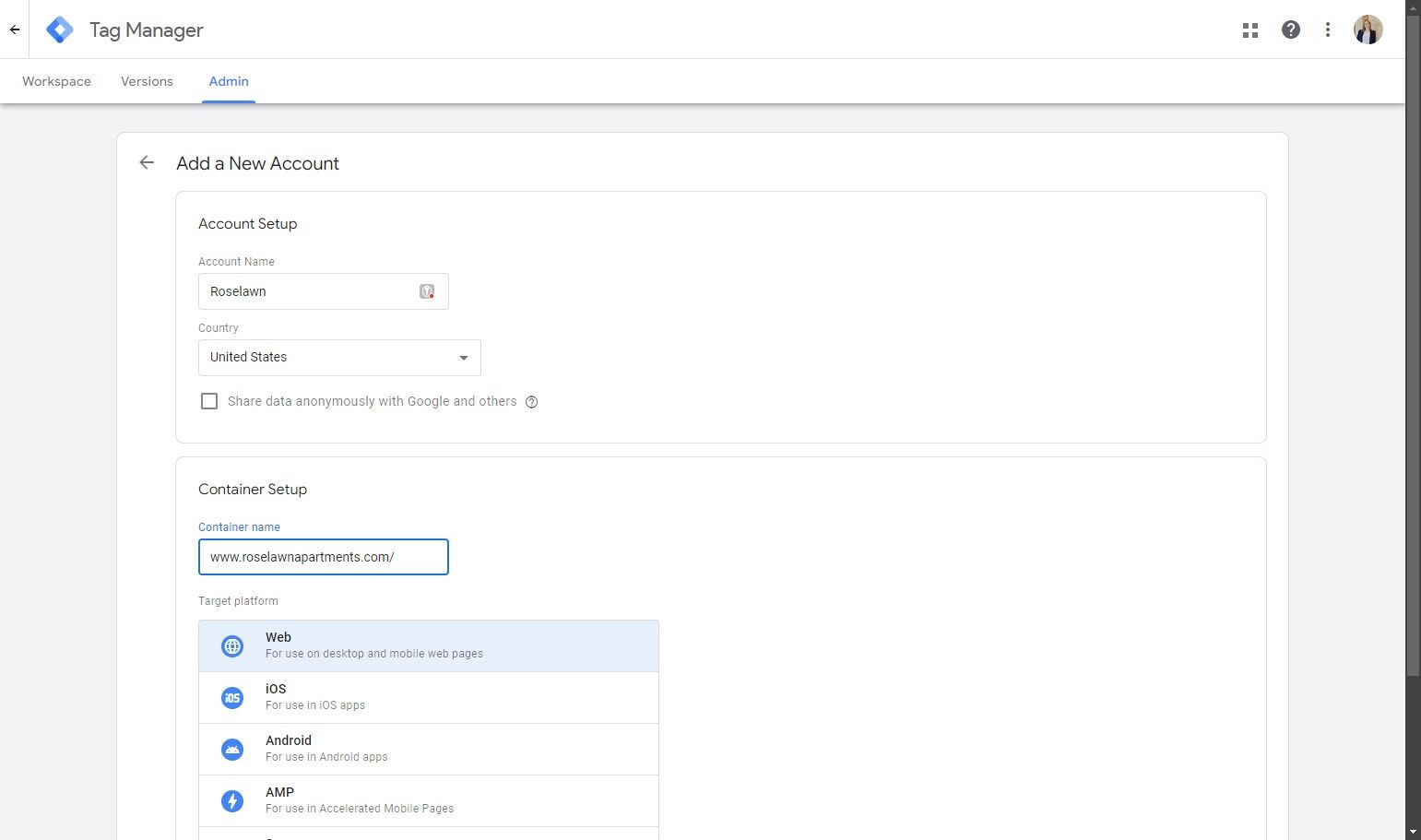Click password manager icon in Account Name field
This screenshot has width=1421, height=840.
point(427,291)
